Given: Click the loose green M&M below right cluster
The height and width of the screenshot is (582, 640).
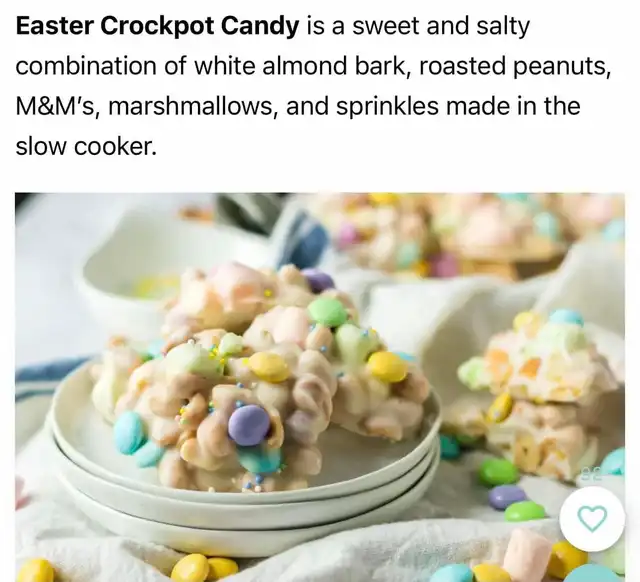Looking at the screenshot, I should click(497, 471).
